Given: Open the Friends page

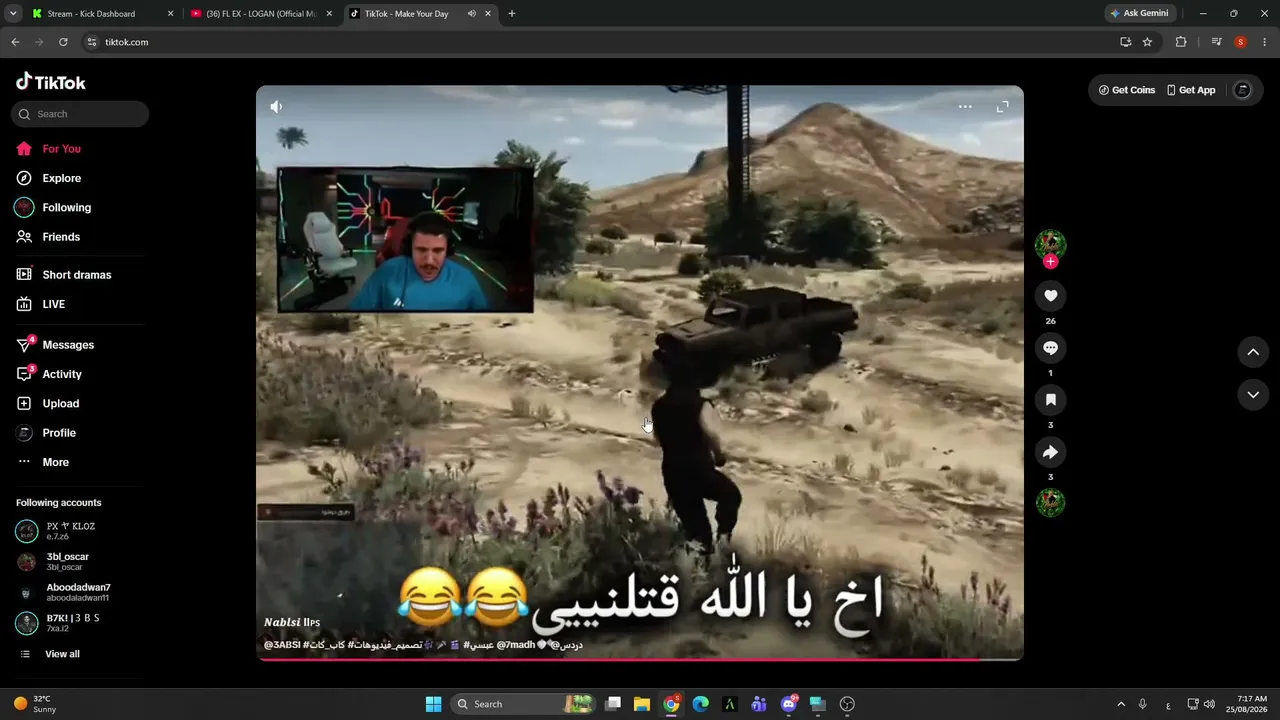Looking at the screenshot, I should point(61,237).
